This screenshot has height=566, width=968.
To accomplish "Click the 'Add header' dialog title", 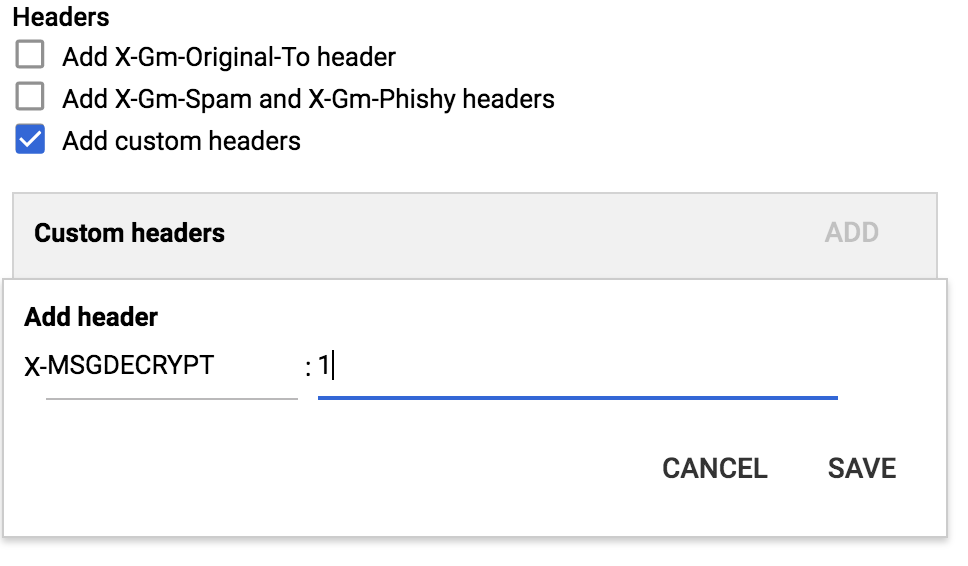I will point(91,317).
